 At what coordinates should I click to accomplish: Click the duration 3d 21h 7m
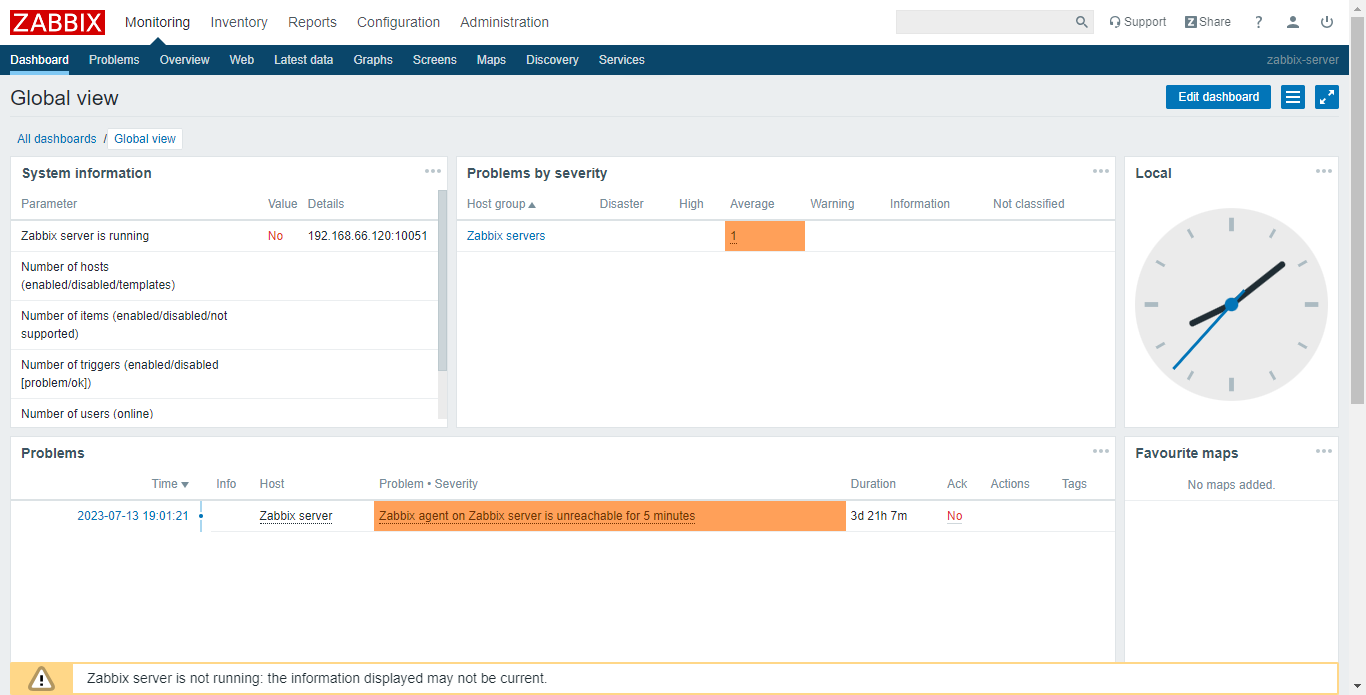tap(879, 516)
